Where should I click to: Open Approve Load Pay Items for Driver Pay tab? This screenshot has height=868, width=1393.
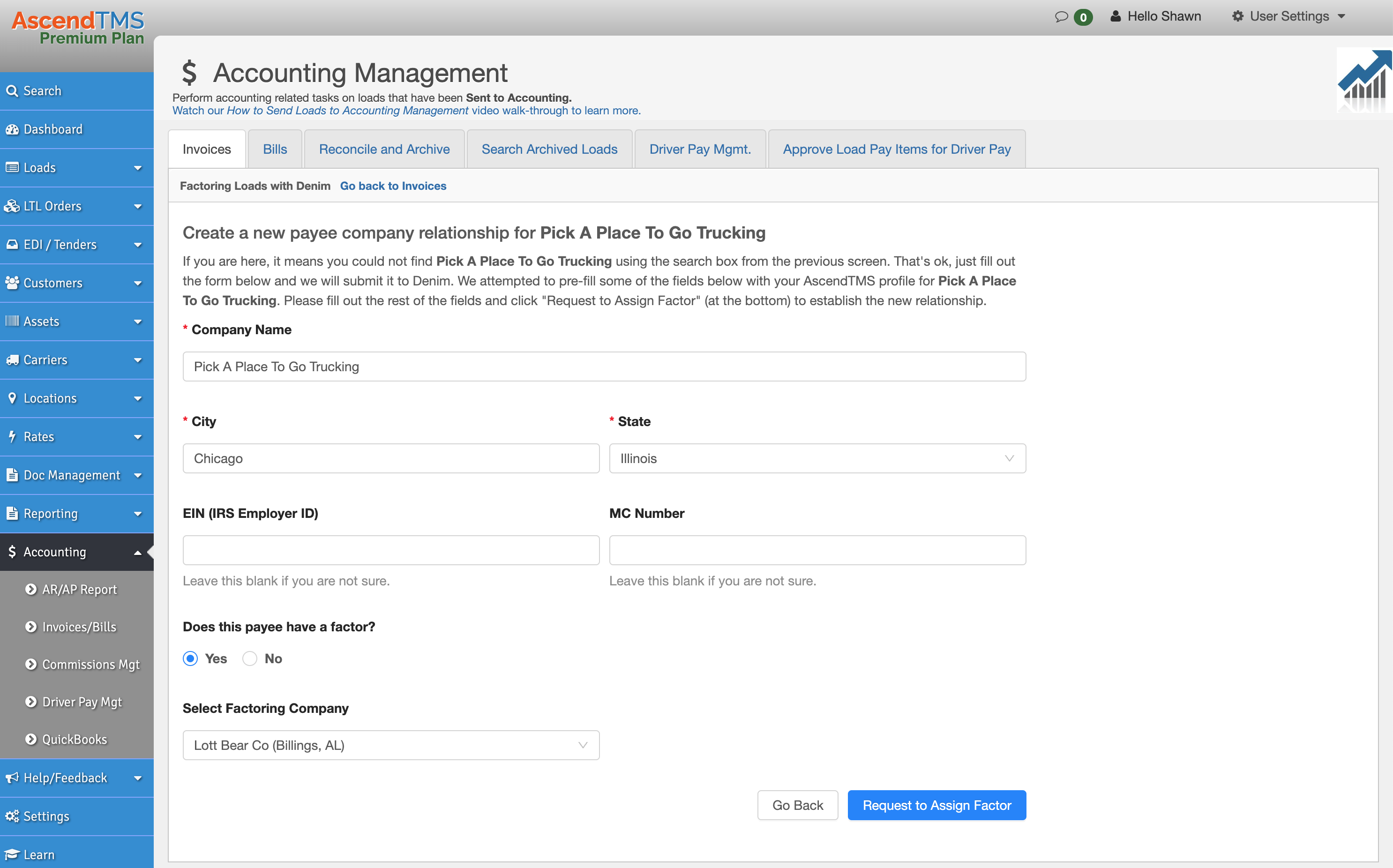(897, 149)
